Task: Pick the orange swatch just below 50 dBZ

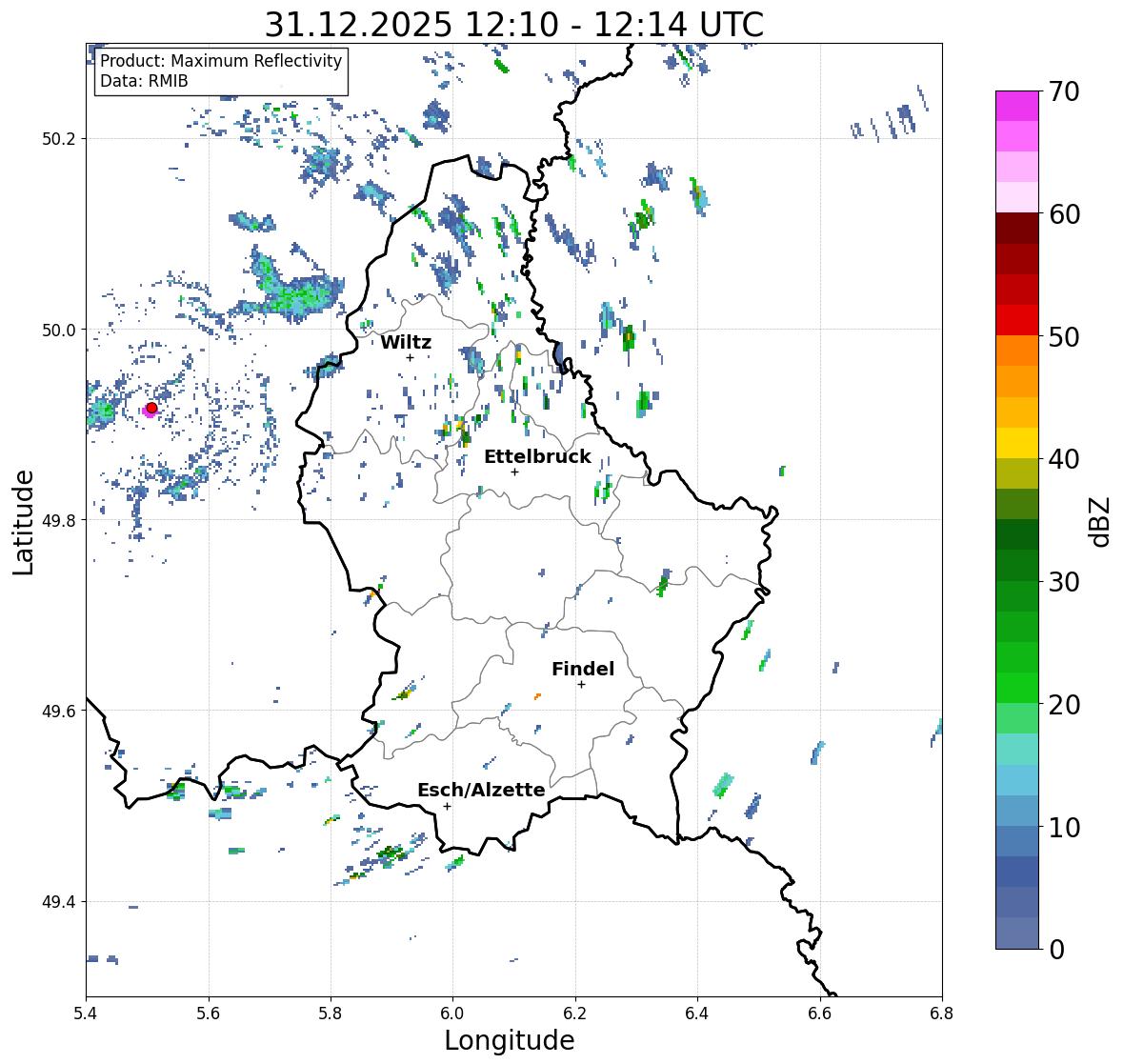Action: pyautogui.click(x=1017, y=351)
